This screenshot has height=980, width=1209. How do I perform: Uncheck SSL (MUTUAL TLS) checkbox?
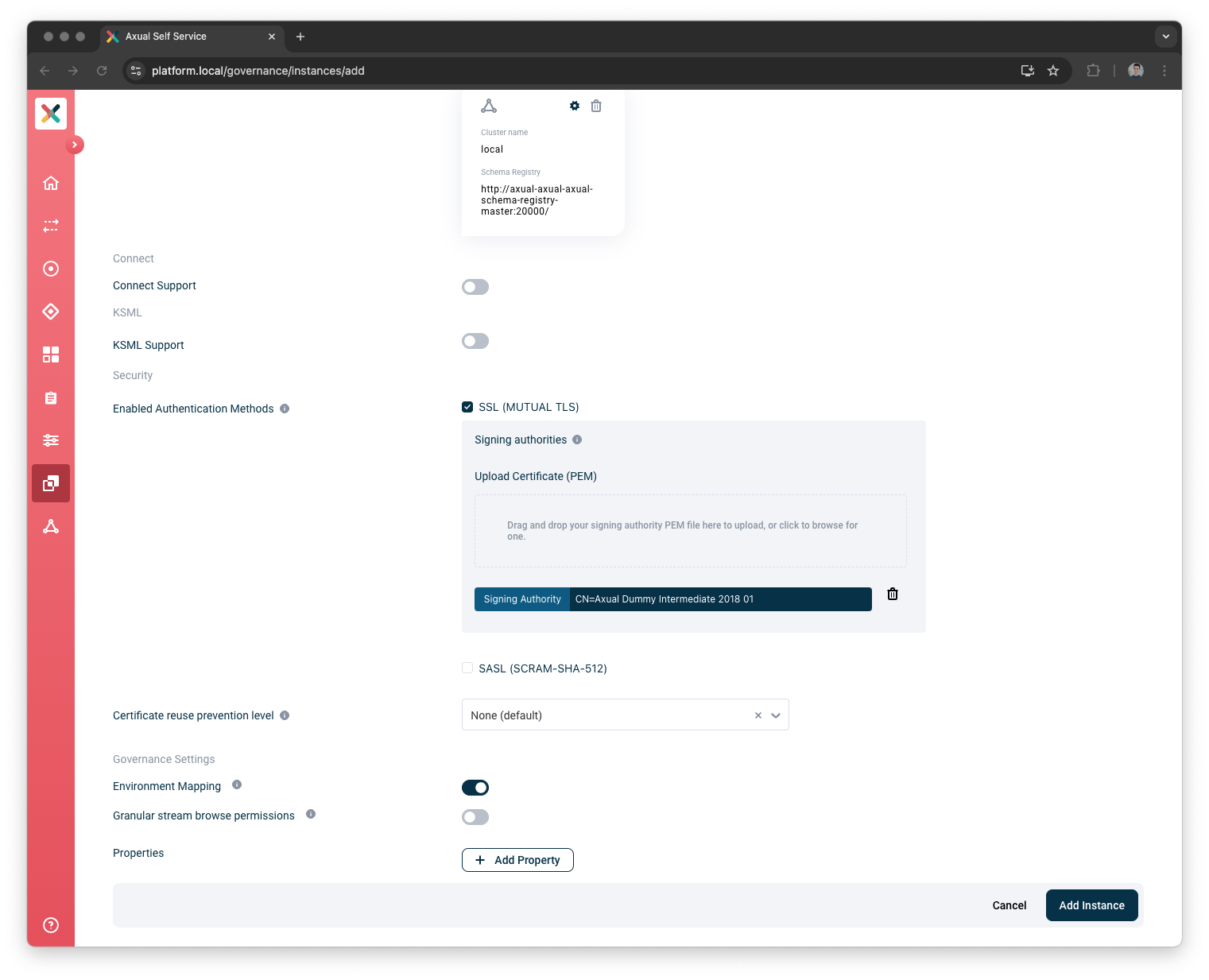pyautogui.click(x=467, y=407)
